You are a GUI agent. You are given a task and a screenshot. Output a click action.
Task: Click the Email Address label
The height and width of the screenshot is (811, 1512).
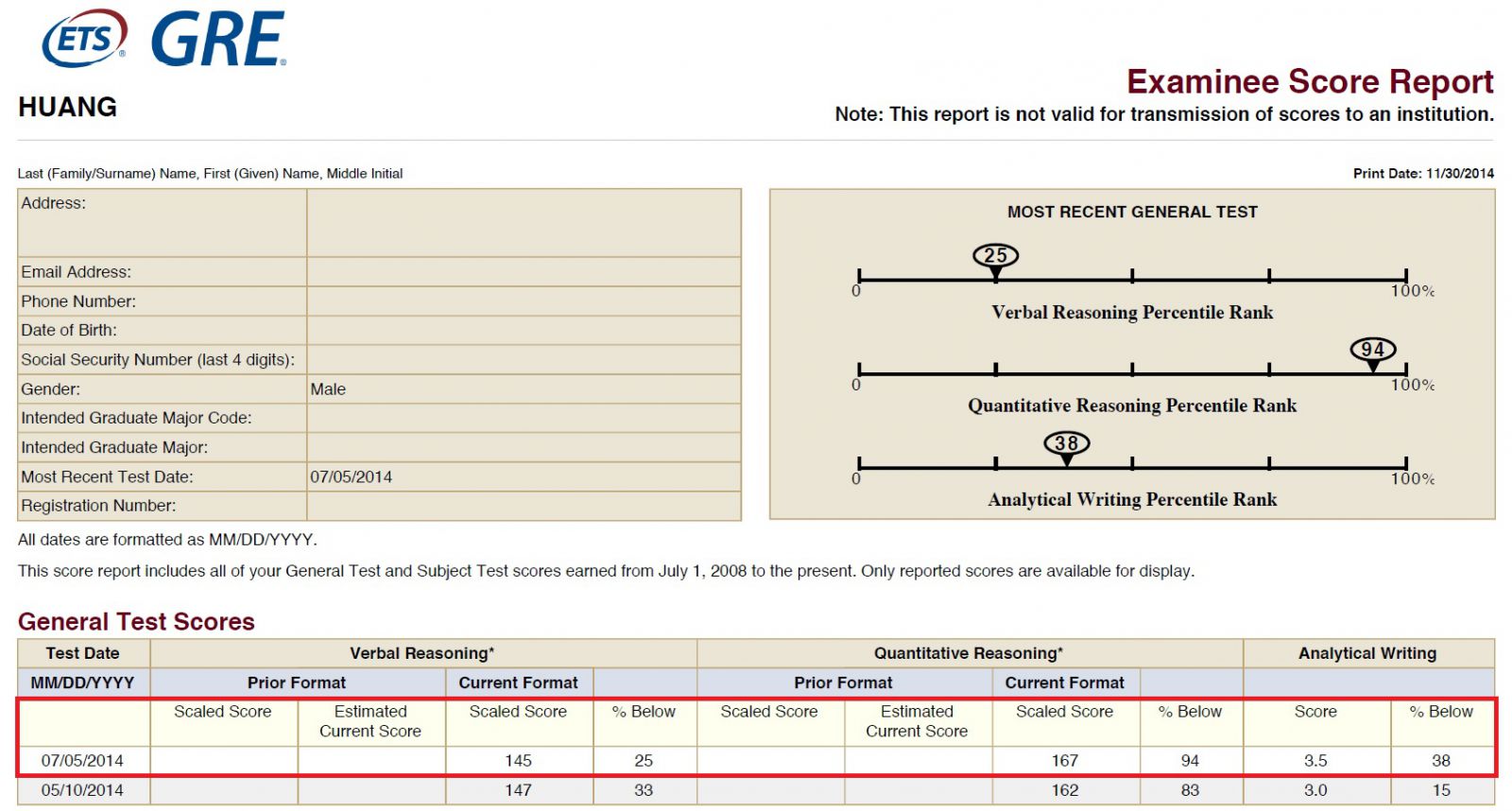click(x=77, y=272)
